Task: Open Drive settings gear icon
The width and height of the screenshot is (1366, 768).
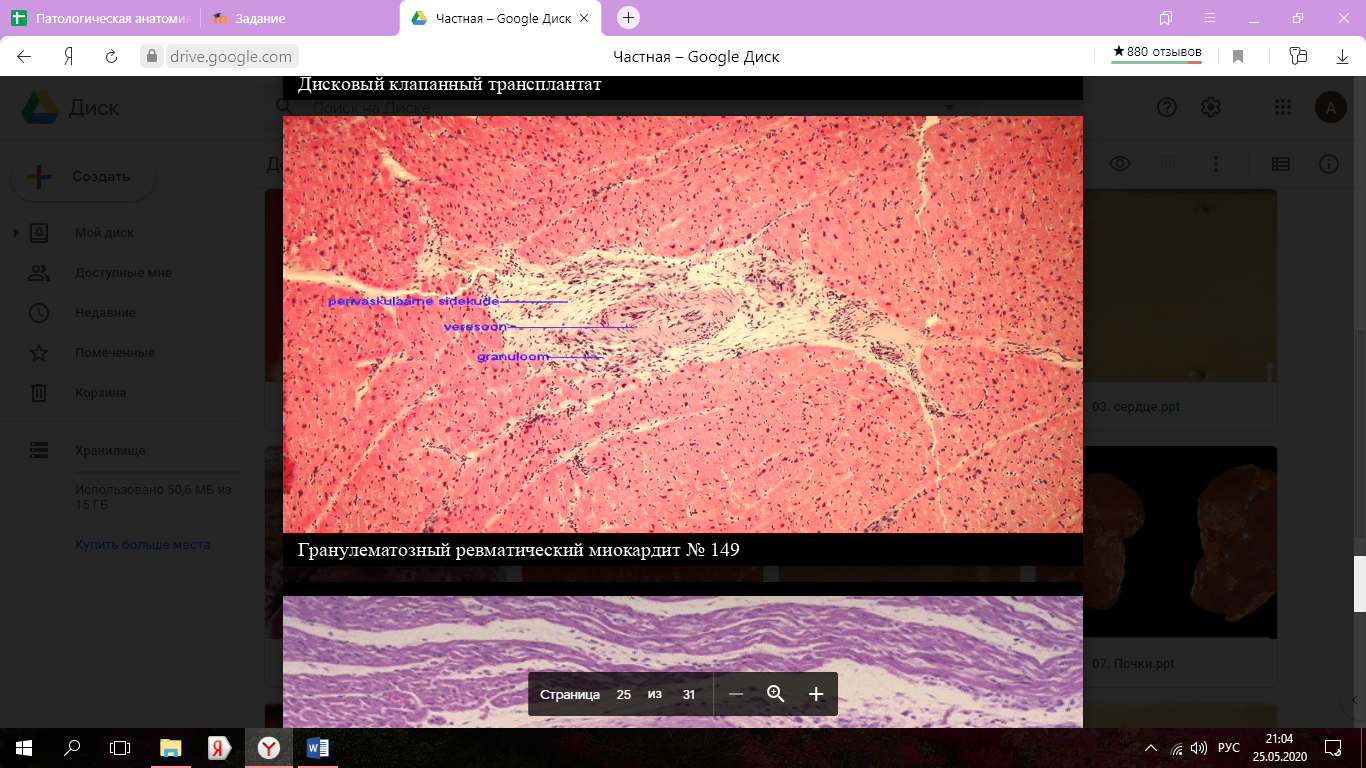Action: pyautogui.click(x=1211, y=107)
